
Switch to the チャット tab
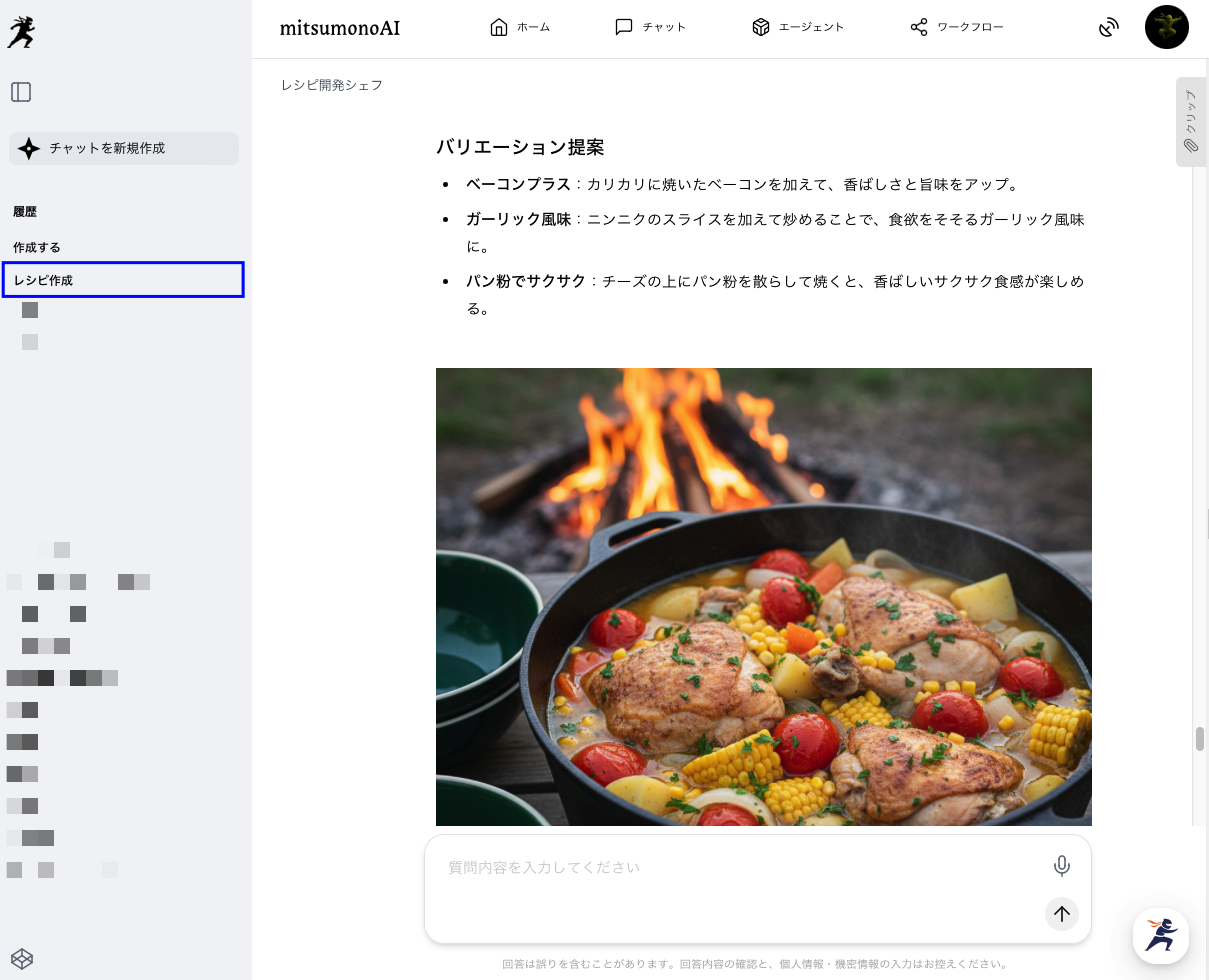tap(650, 27)
